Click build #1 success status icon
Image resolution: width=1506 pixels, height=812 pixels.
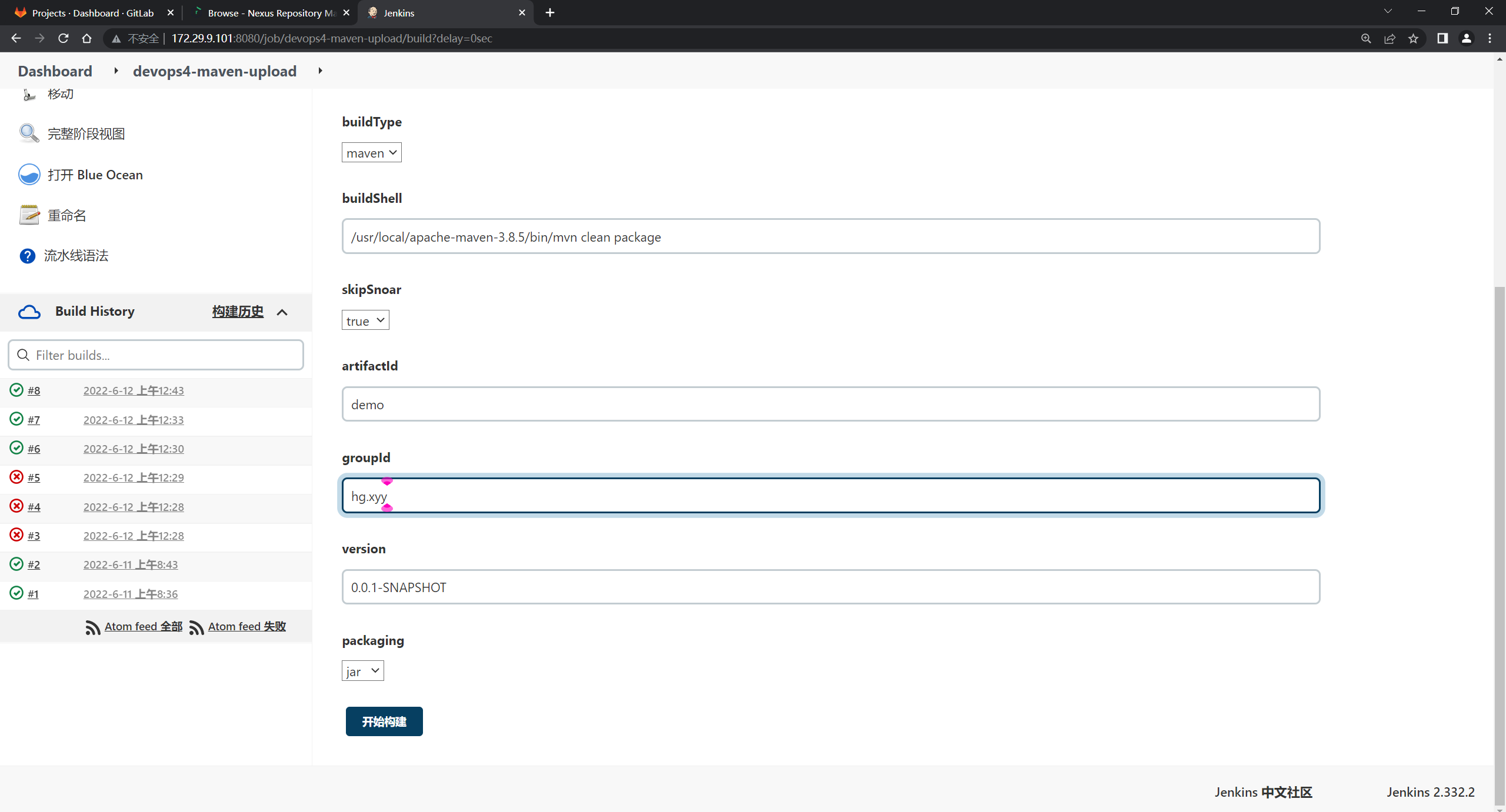tap(16, 593)
